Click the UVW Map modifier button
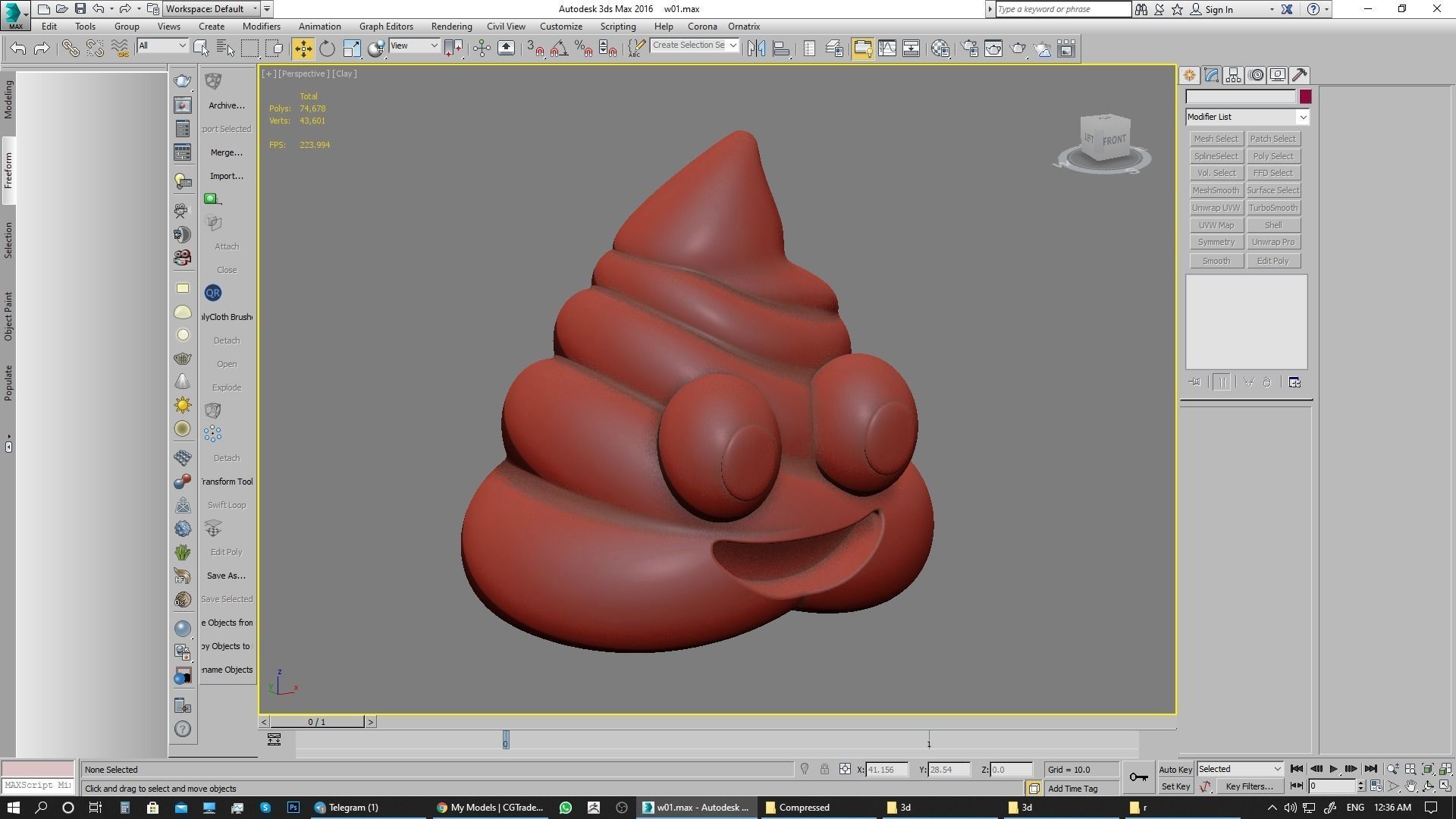Image resolution: width=1456 pixels, height=819 pixels. pos(1216,225)
